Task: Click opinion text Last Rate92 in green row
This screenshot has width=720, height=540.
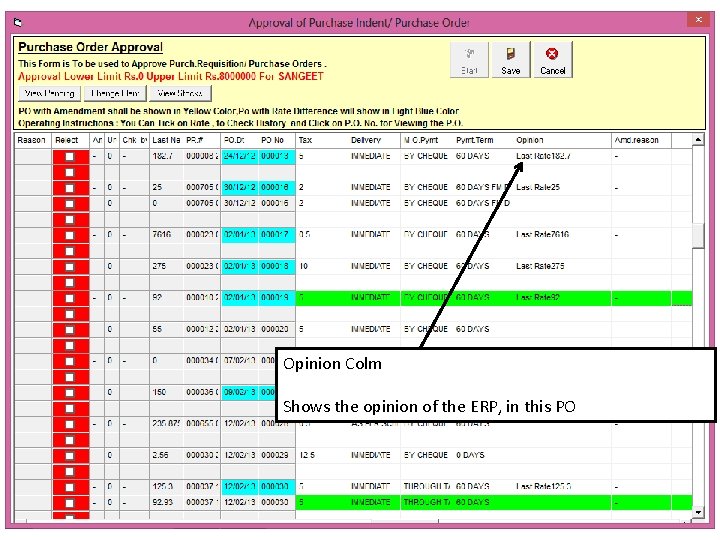Action: pyautogui.click(x=538, y=298)
